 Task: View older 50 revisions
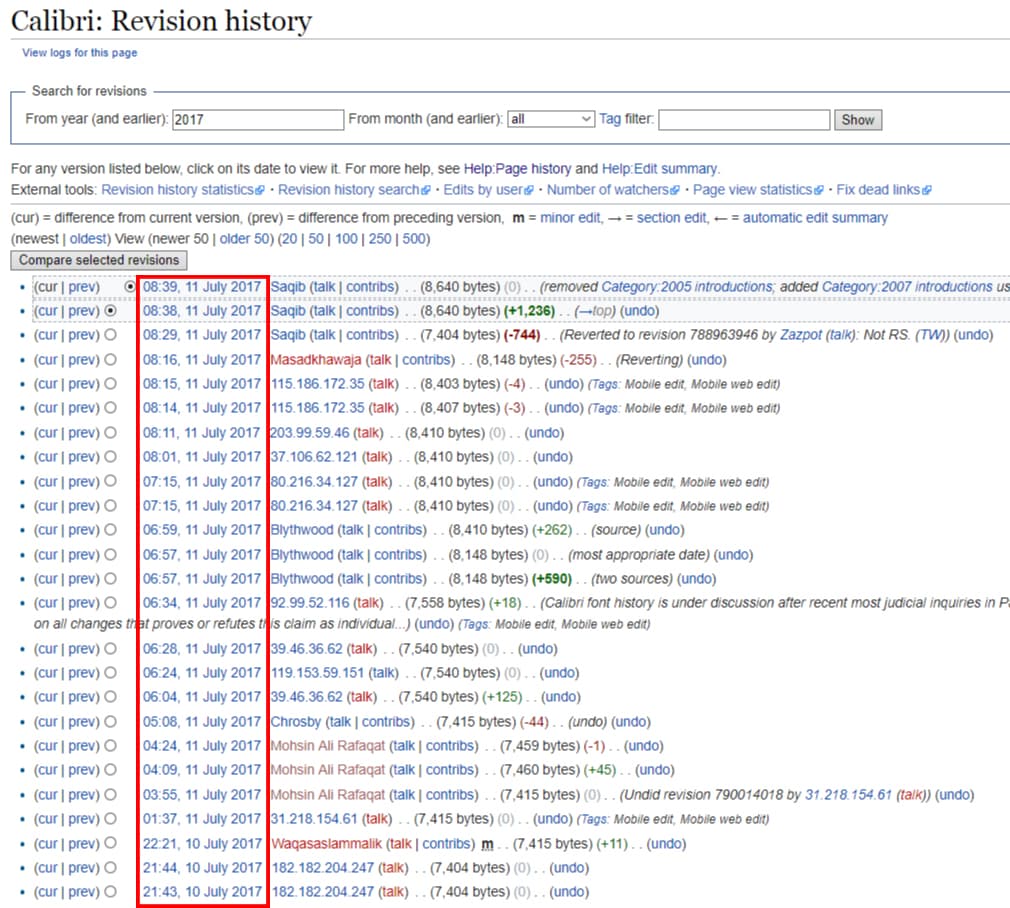click(244, 239)
